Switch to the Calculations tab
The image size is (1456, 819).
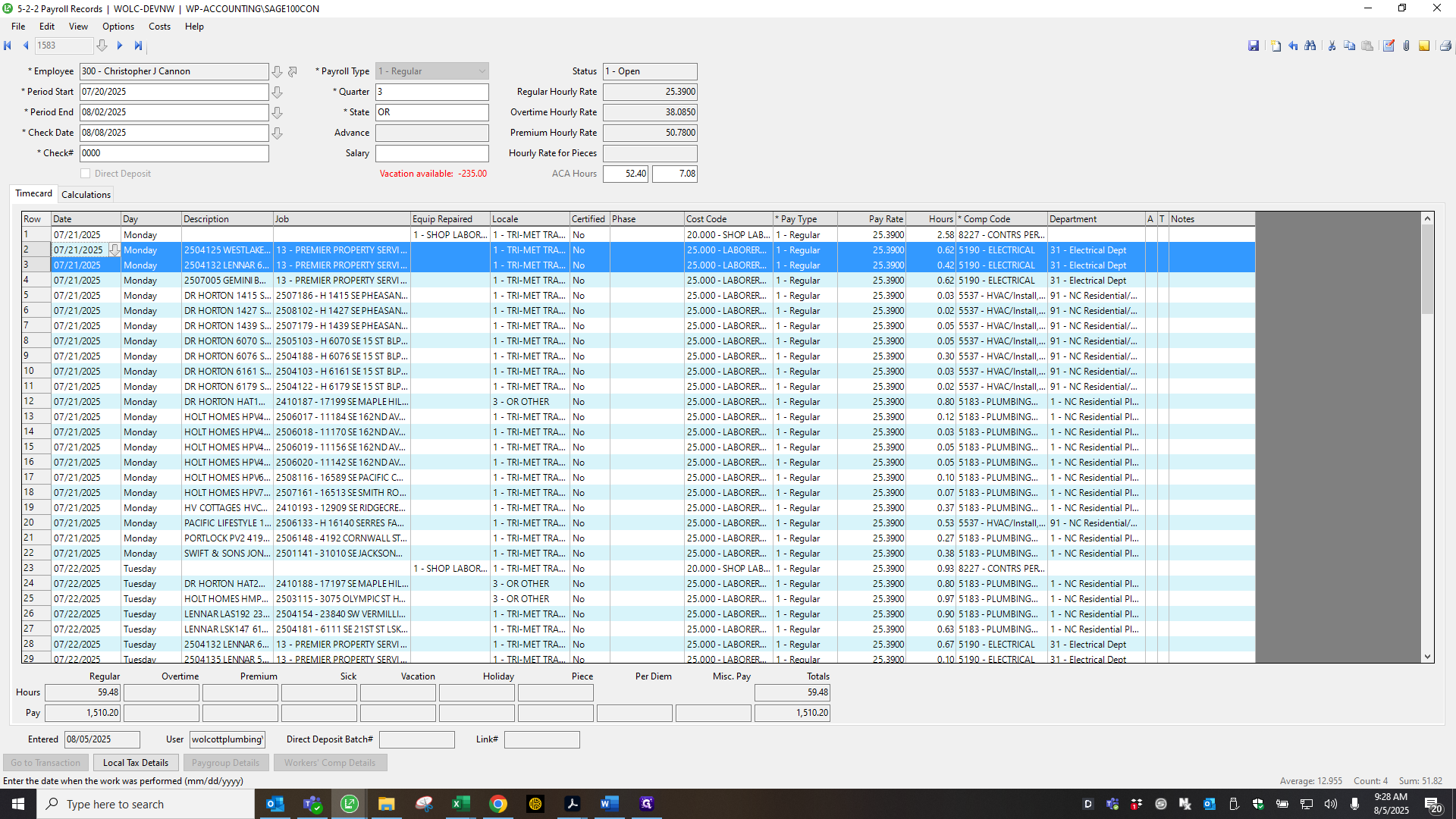click(86, 195)
